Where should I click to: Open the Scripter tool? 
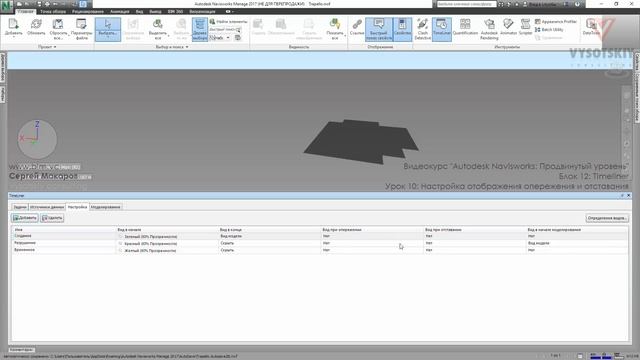click(525, 28)
